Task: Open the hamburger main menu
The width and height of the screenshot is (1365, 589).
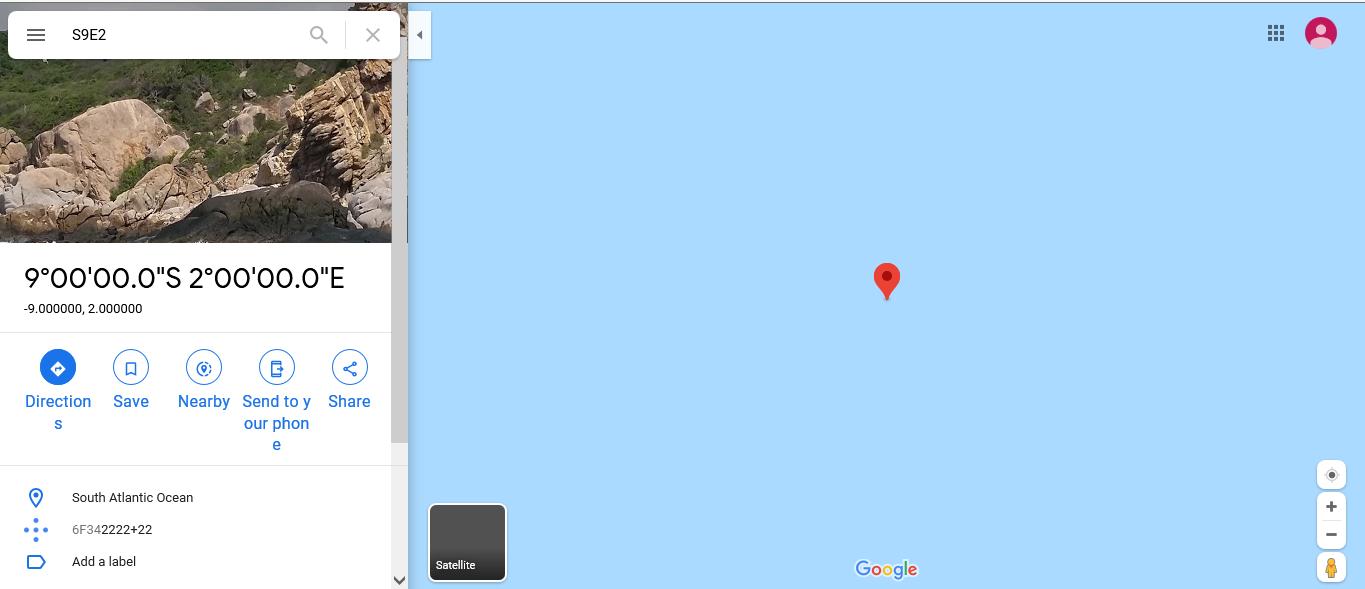Action: coord(36,35)
